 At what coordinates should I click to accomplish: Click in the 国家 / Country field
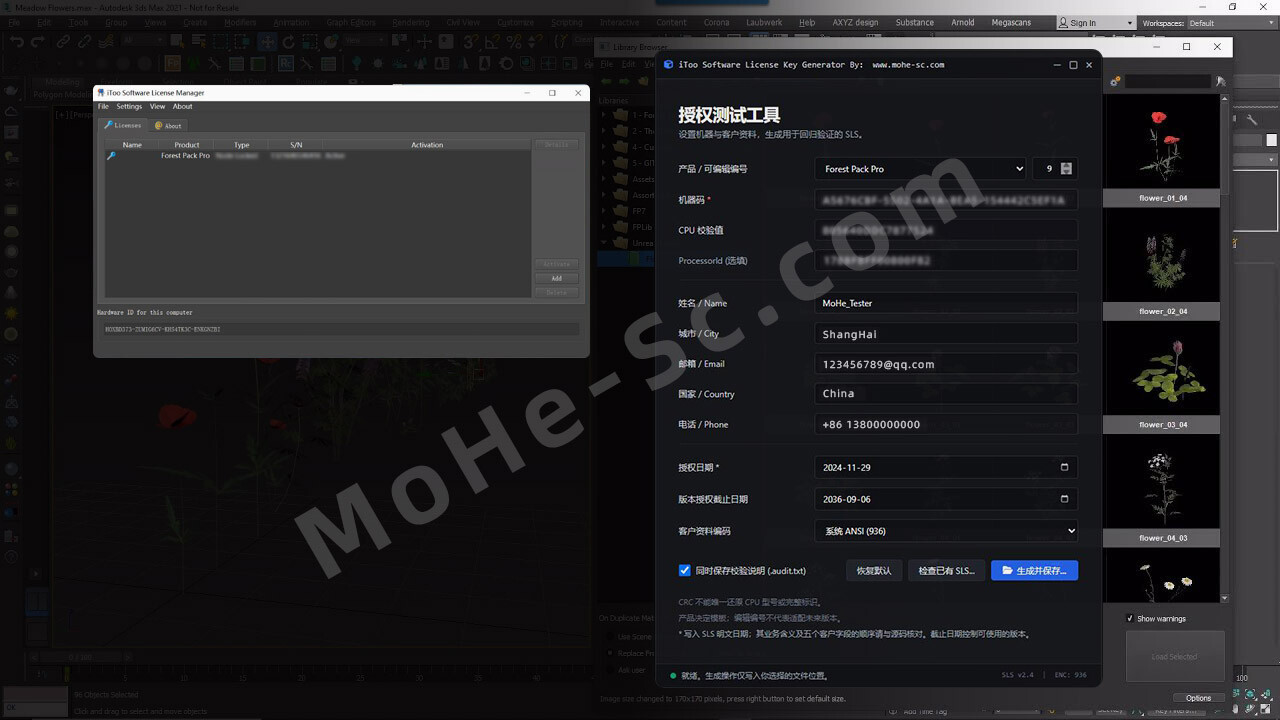(946, 394)
